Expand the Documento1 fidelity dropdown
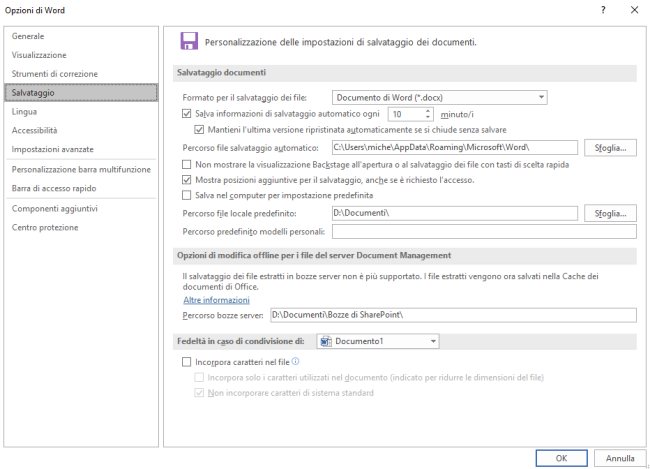 pos(378,341)
